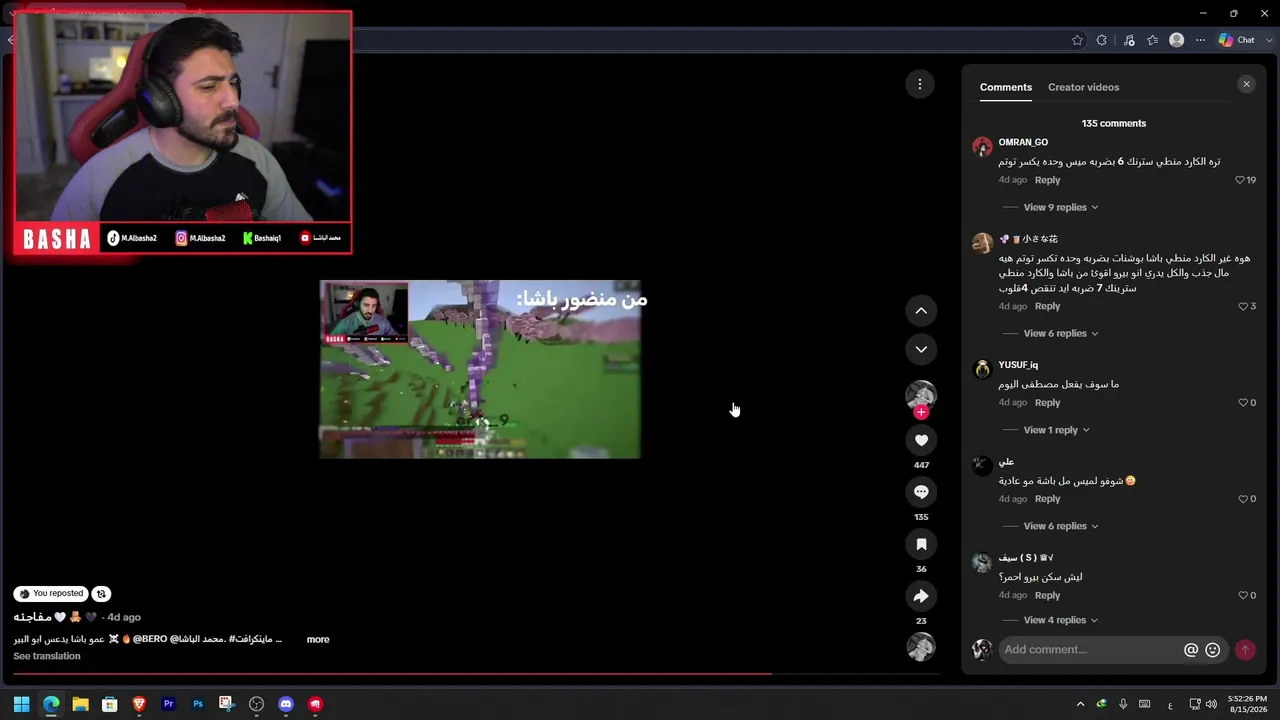Open YUSUF_iq's avatar in comments
This screenshot has width=1280, height=720.
click(x=982, y=369)
